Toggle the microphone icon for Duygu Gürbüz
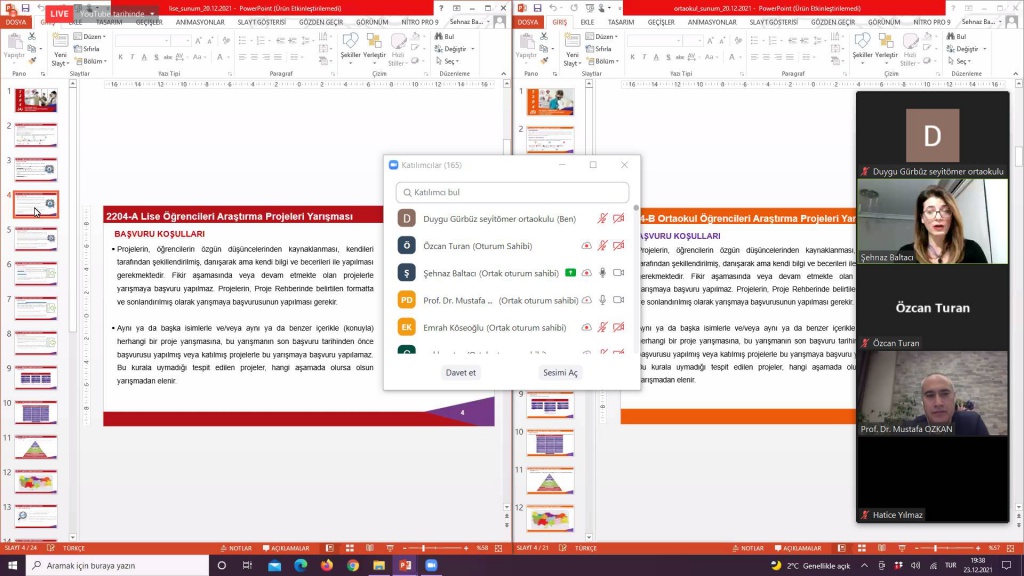The width and height of the screenshot is (1024, 576). coord(602,218)
